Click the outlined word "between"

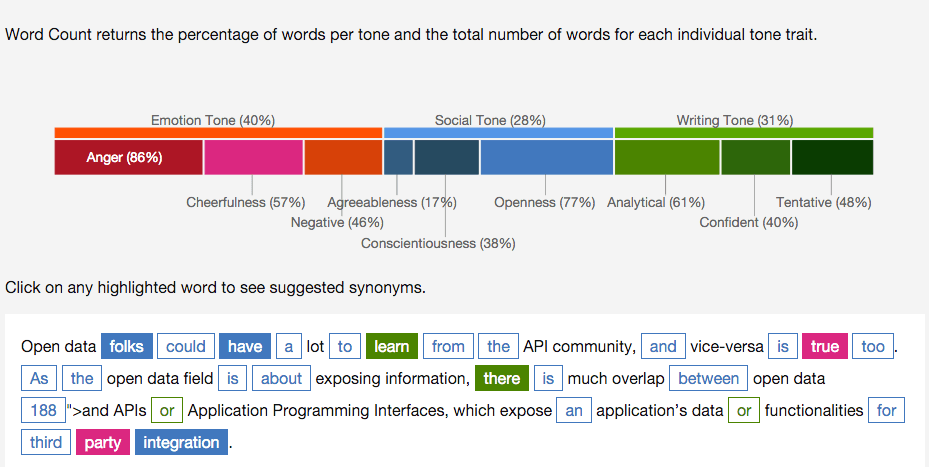(x=708, y=378)
